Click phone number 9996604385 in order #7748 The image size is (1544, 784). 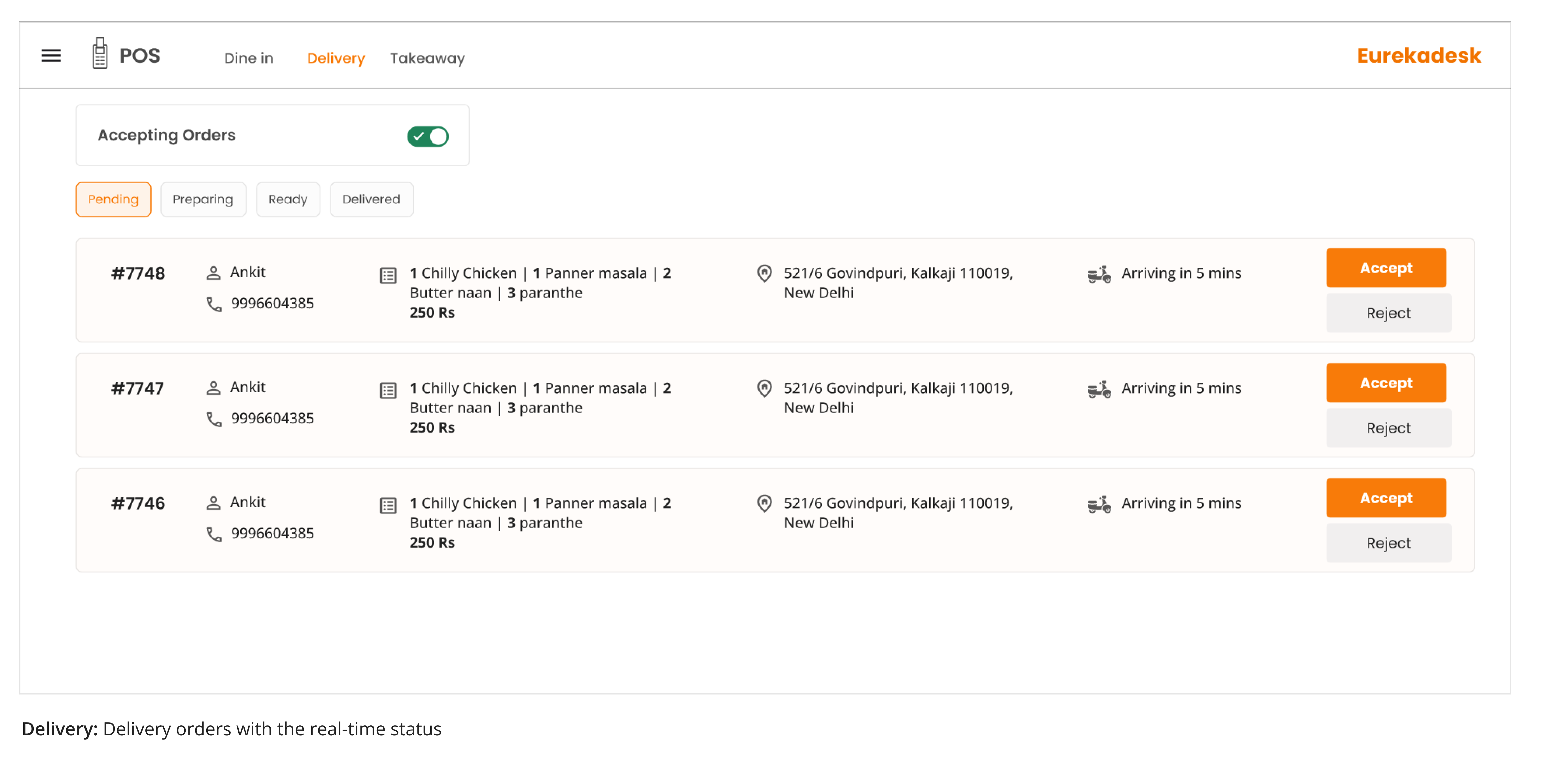(273, 304)
